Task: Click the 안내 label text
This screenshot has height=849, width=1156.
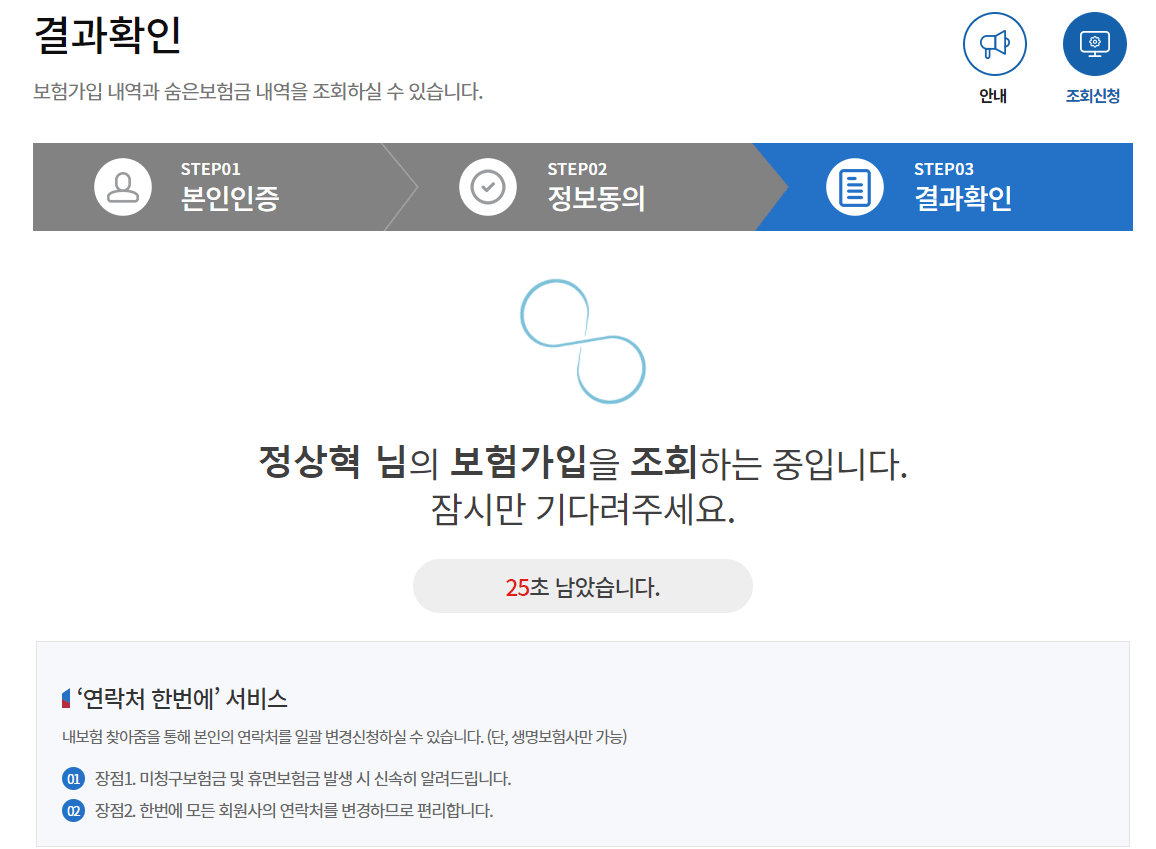Action: coord(993,97)
